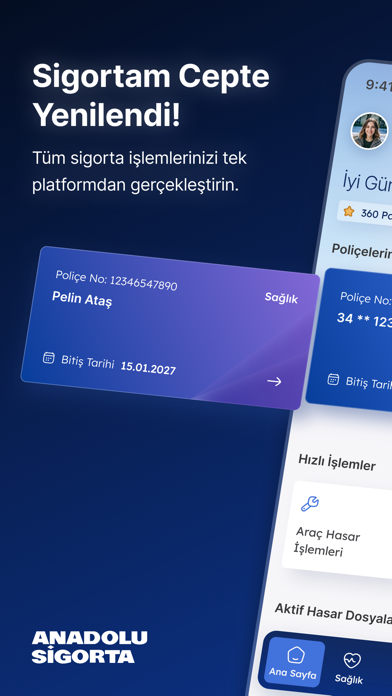Viewport: 392px width, 696px height.
Task: Click 'Poliçe No: 12346547890' text
Action: pyautogui.click(x=116, y=280)
